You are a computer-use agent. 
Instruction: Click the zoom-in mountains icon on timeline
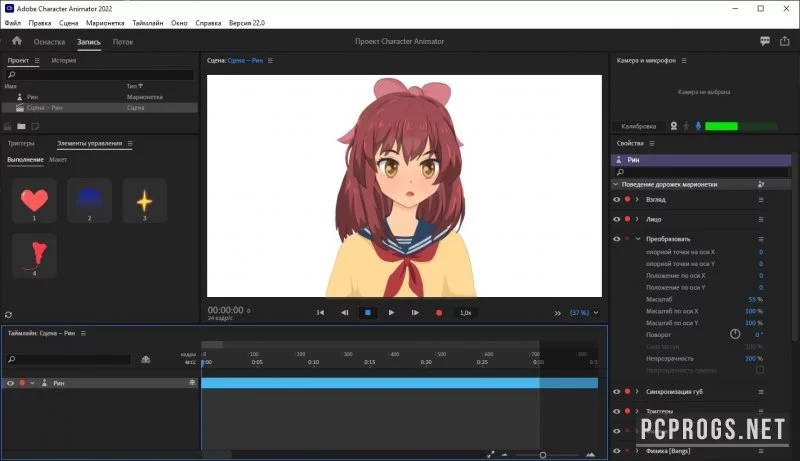click(590, 454)
